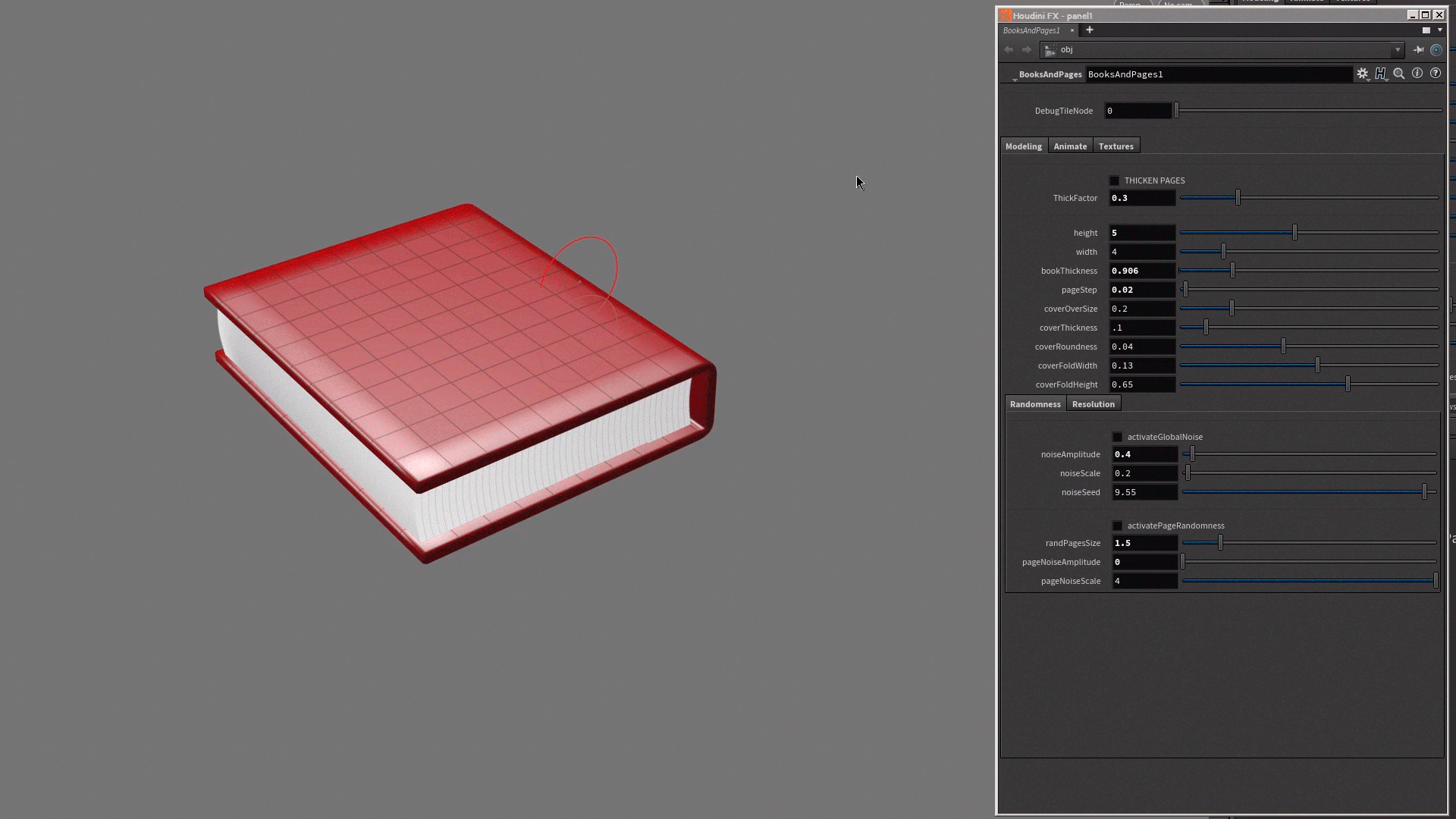Click the forward navigation arrow
This screenshot has height=819, width=1456.
1027,49
